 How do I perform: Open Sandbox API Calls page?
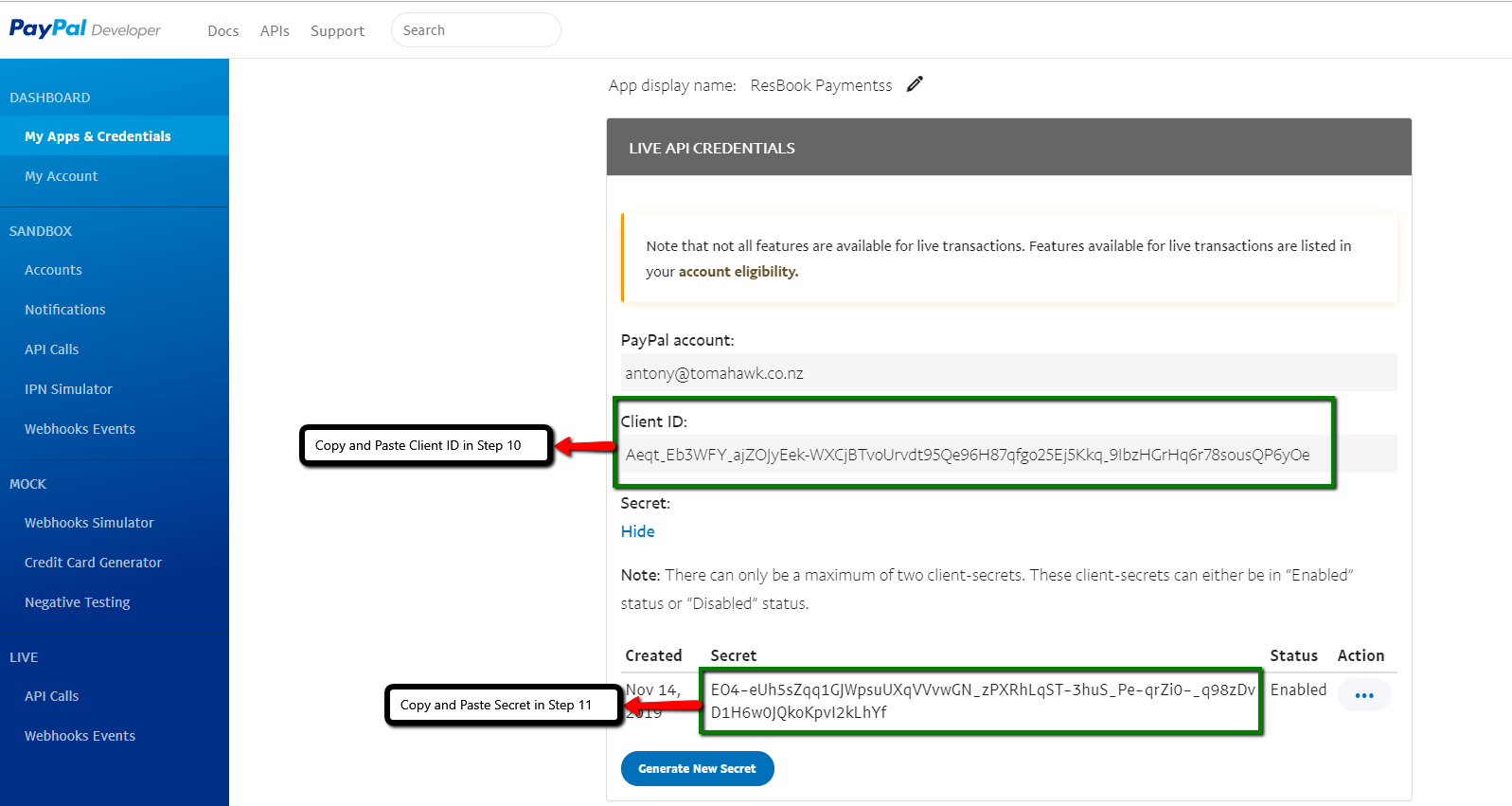point(52,349)
